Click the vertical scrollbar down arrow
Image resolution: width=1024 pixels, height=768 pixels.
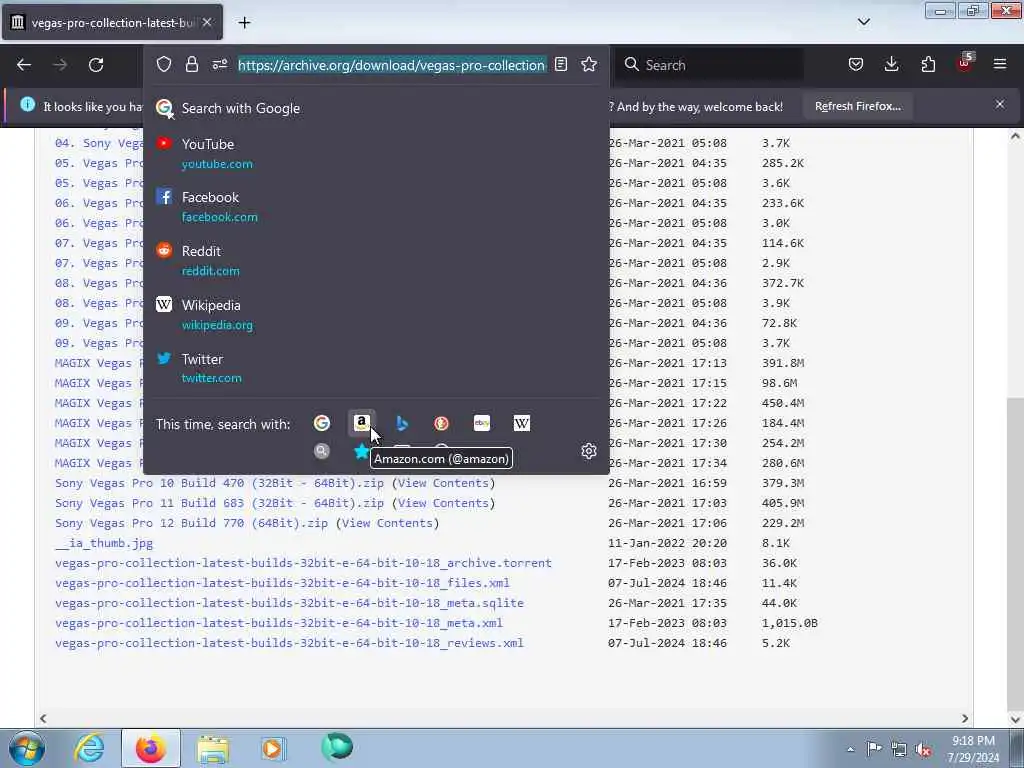(x=1016, y=718)
